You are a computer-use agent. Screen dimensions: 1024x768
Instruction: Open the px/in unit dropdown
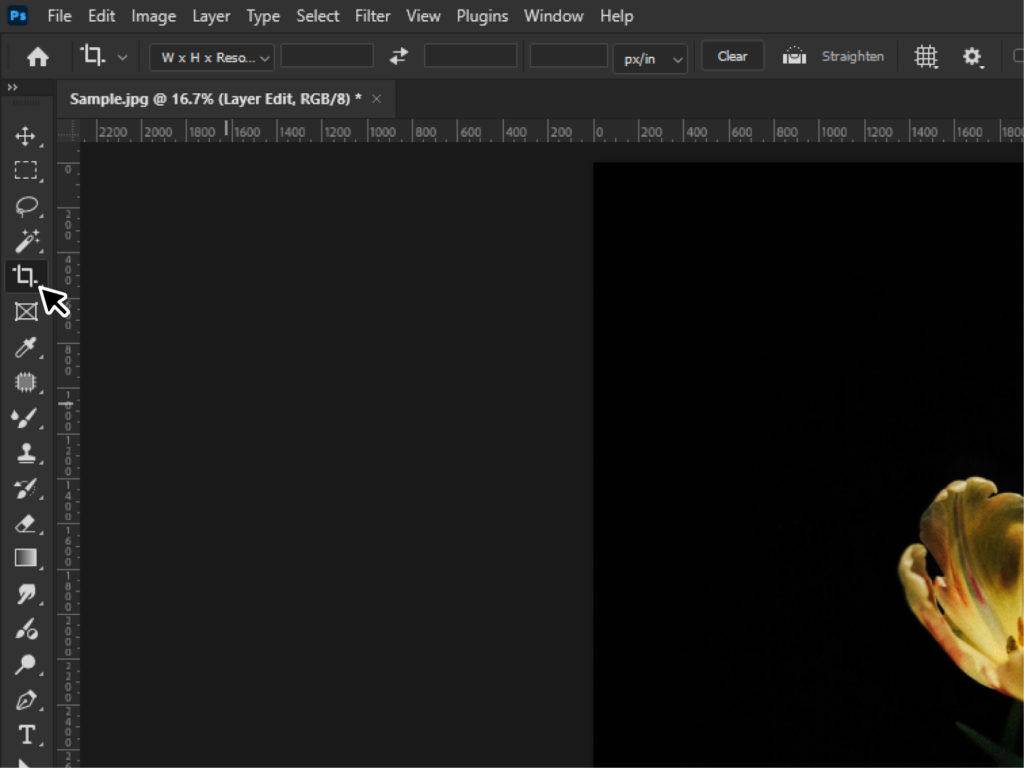[650, 59]
